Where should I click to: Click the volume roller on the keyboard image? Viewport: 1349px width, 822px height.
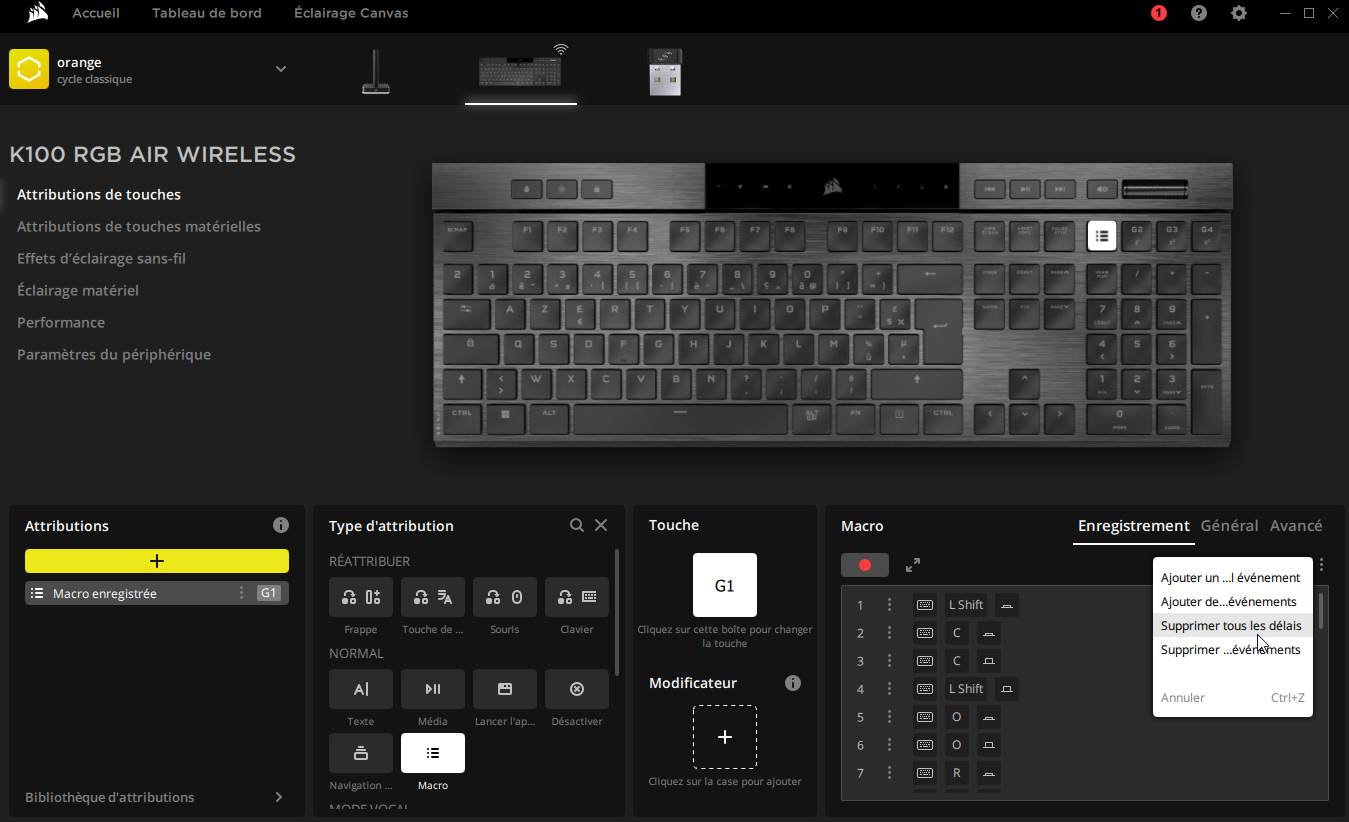(x=1155, y=188)
